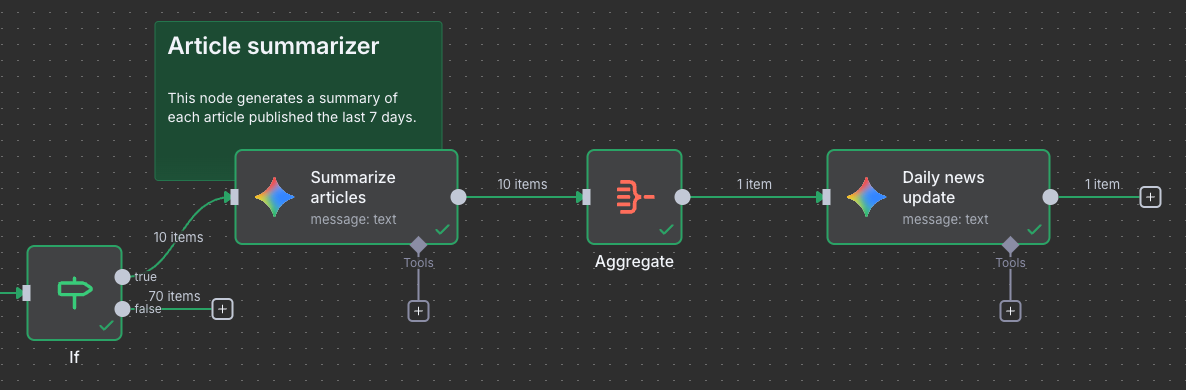Click the 'true' branch label
The width and height of the screenshot is (1186, 390).
145,277
